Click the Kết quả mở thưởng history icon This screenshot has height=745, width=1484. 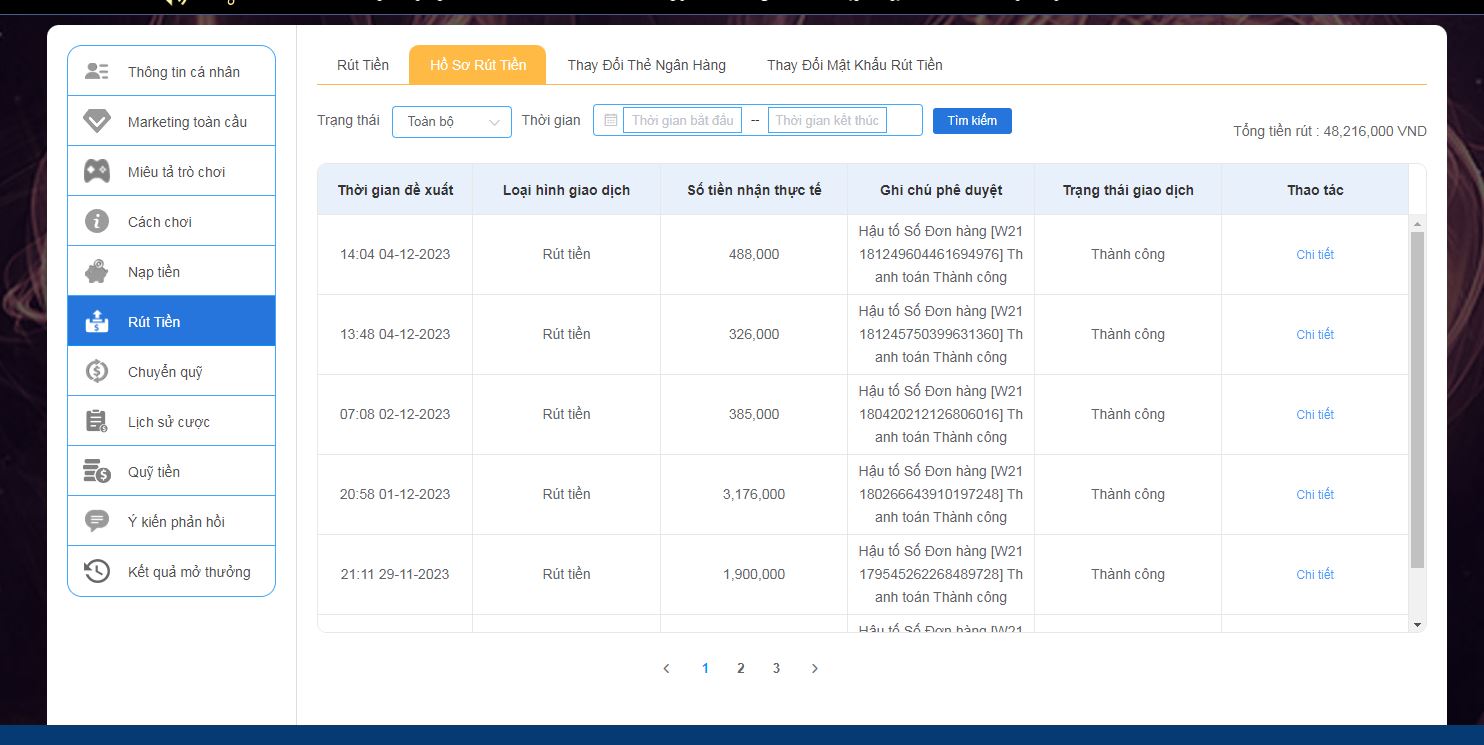point(97,571)
